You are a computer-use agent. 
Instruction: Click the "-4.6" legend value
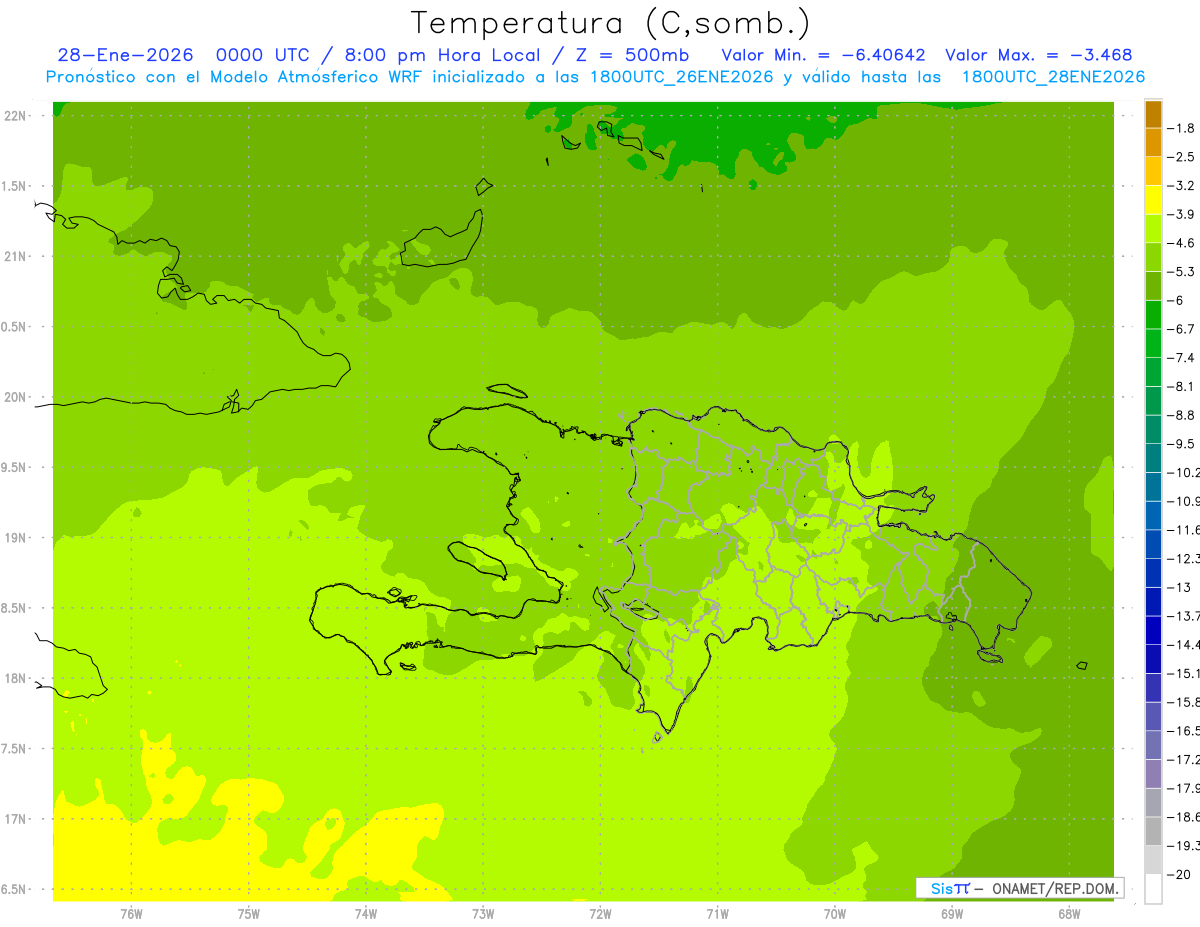click(1181, 243)
